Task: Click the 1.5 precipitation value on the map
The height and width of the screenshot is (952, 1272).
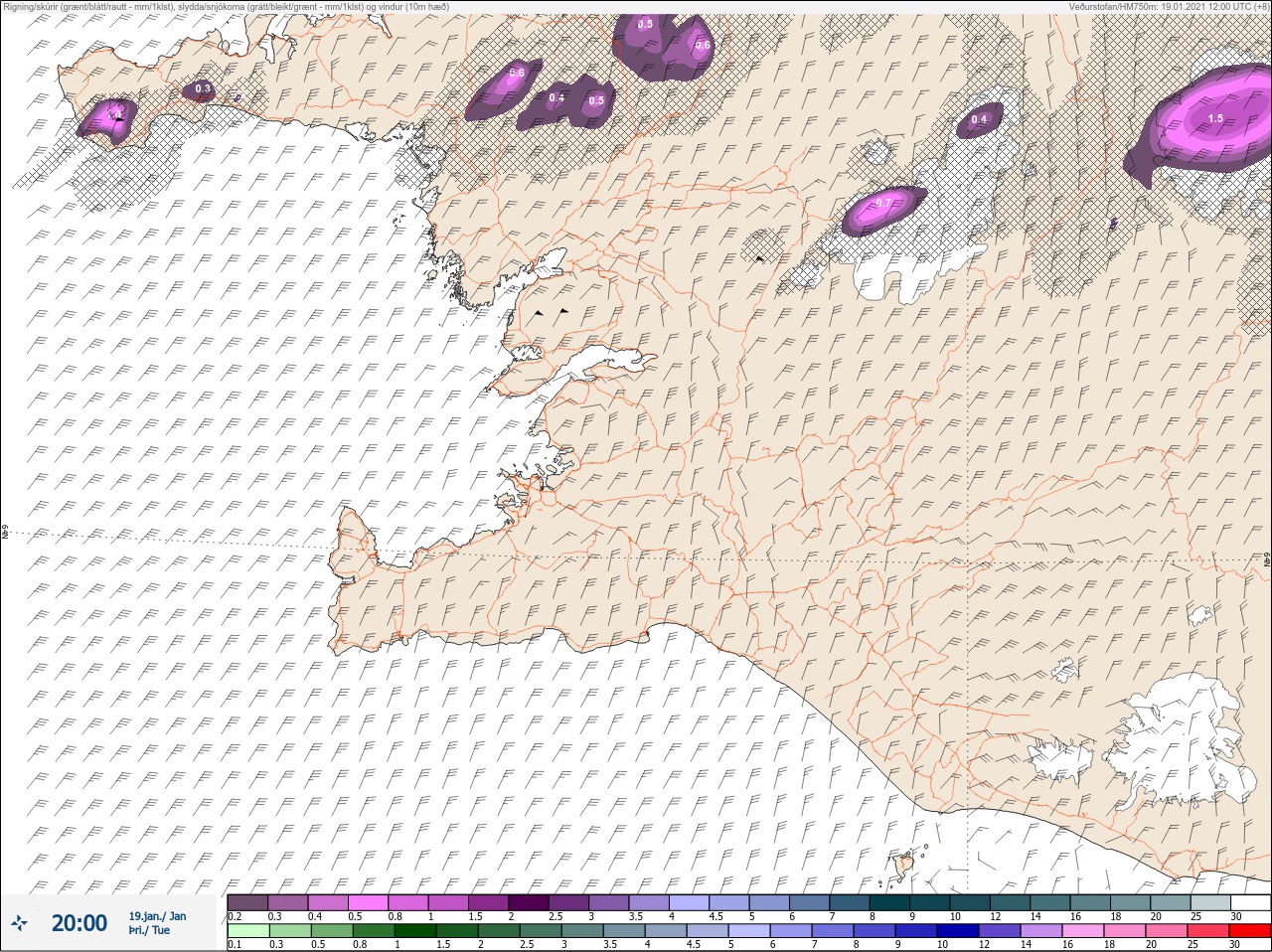Action: [x=1215, y=118]
